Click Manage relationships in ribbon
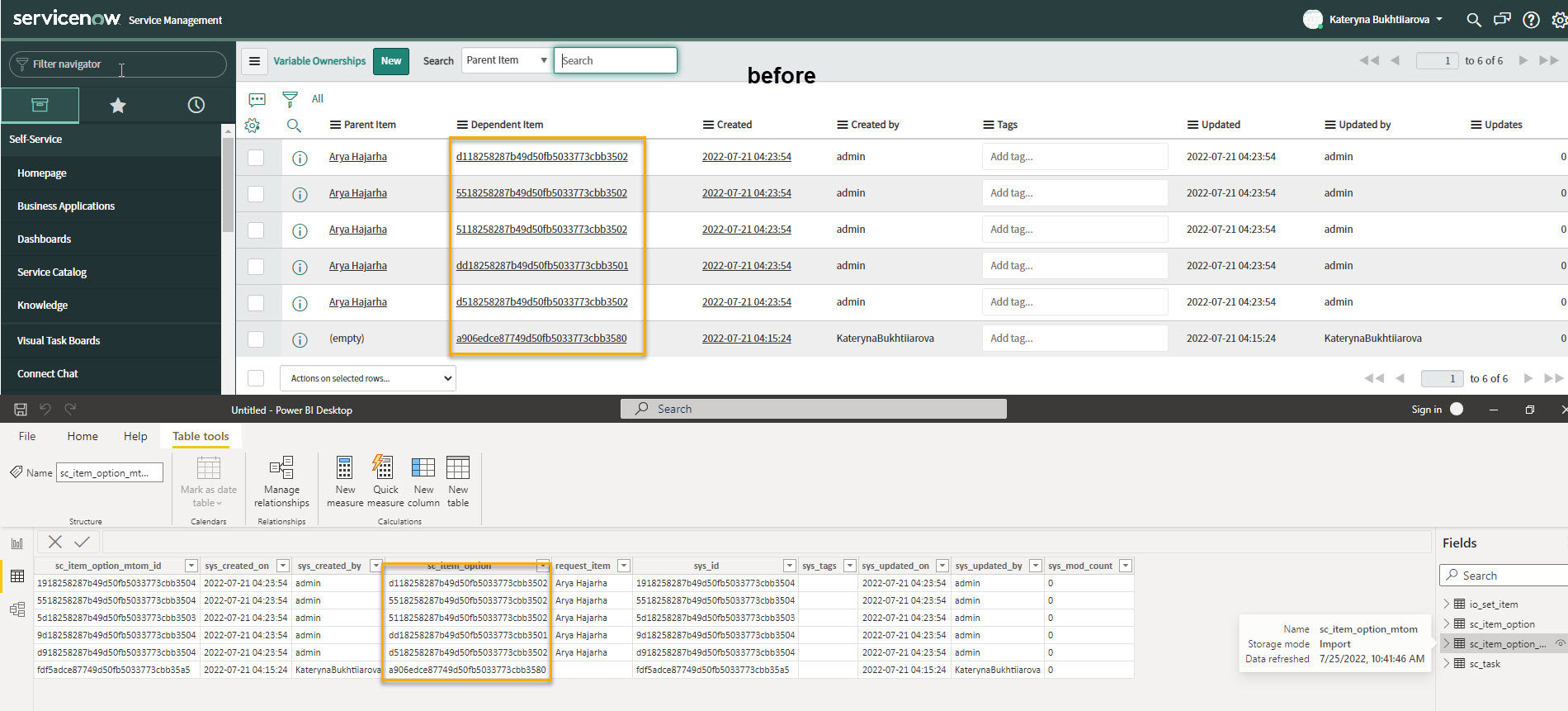The height and width of the screenshot is (711, 1568). [x=281, y=481]
